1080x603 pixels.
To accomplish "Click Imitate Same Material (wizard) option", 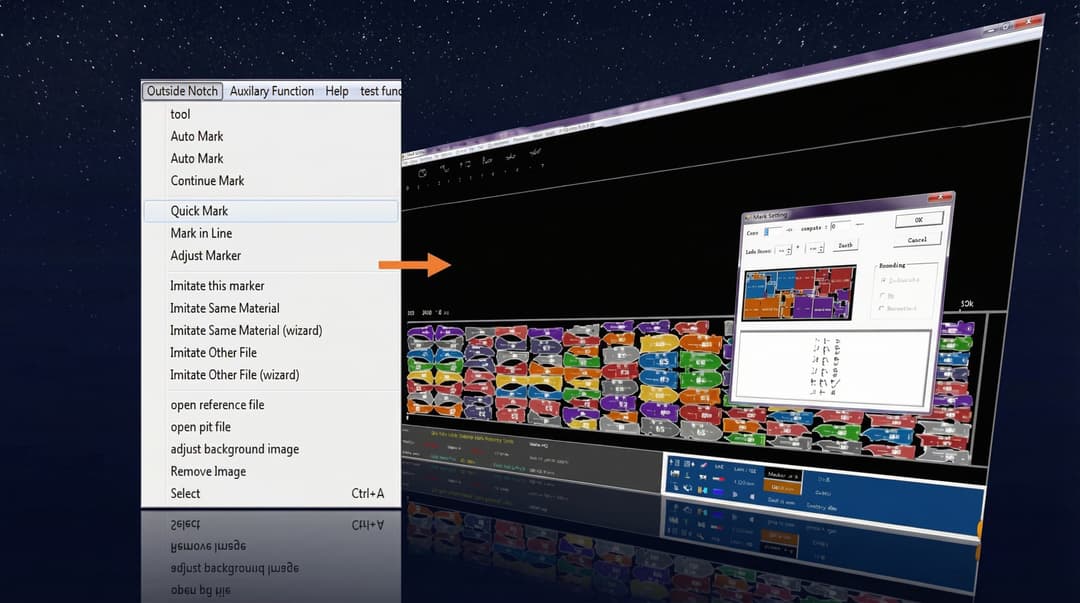I will click(x=246, y=330).
